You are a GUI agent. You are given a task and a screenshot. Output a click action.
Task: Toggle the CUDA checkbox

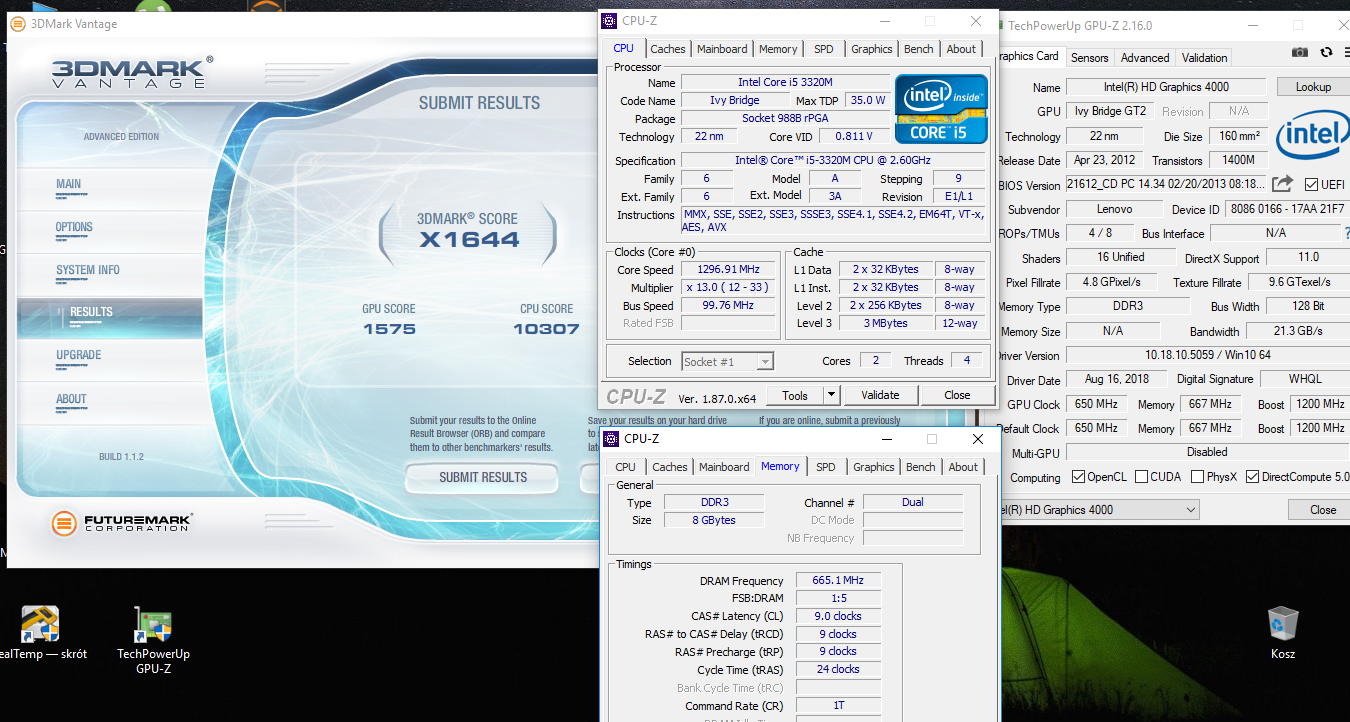point(1141,477)
